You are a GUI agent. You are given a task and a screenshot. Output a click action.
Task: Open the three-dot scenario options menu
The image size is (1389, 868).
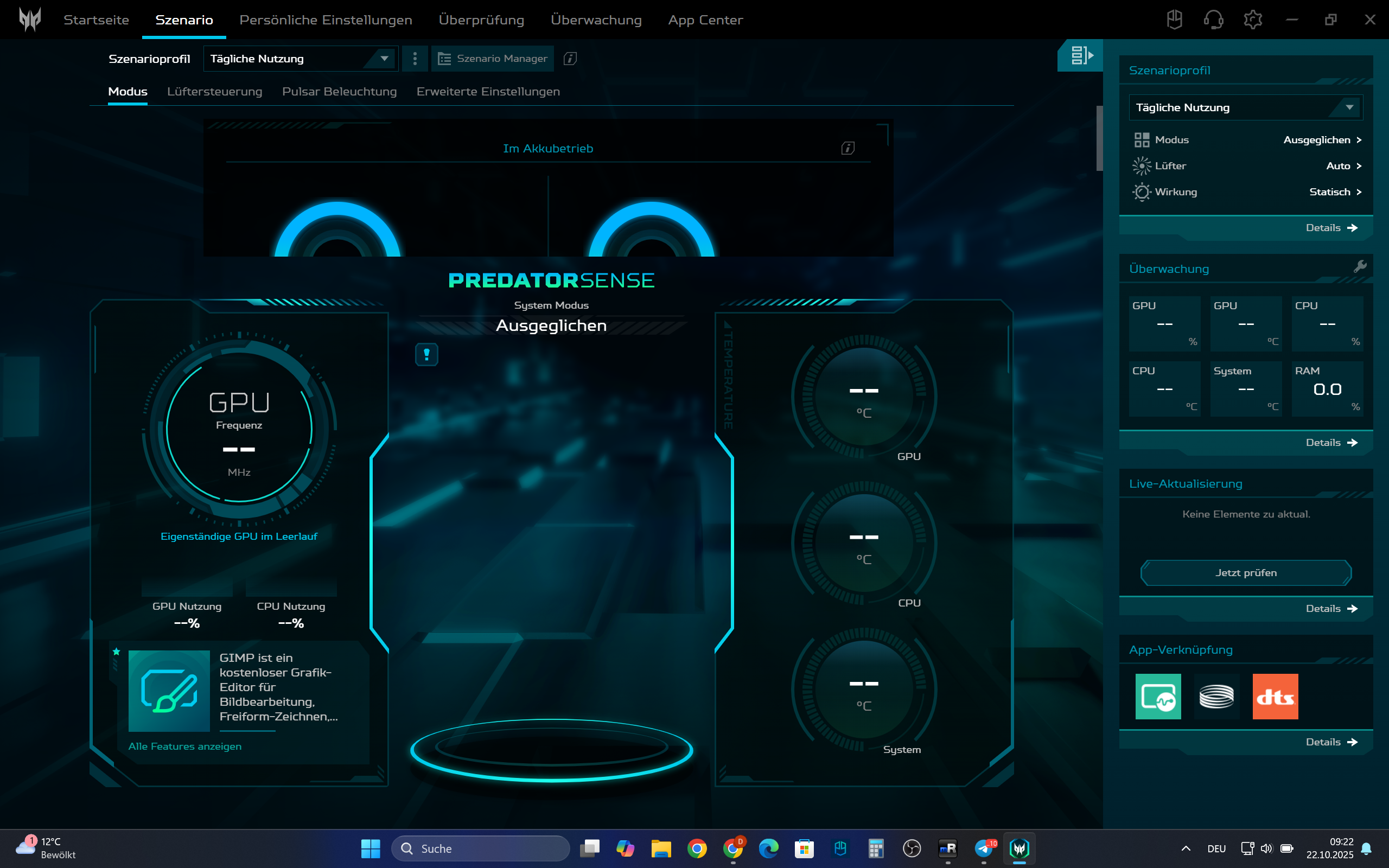pyautogui.click(x=415, y=59)
